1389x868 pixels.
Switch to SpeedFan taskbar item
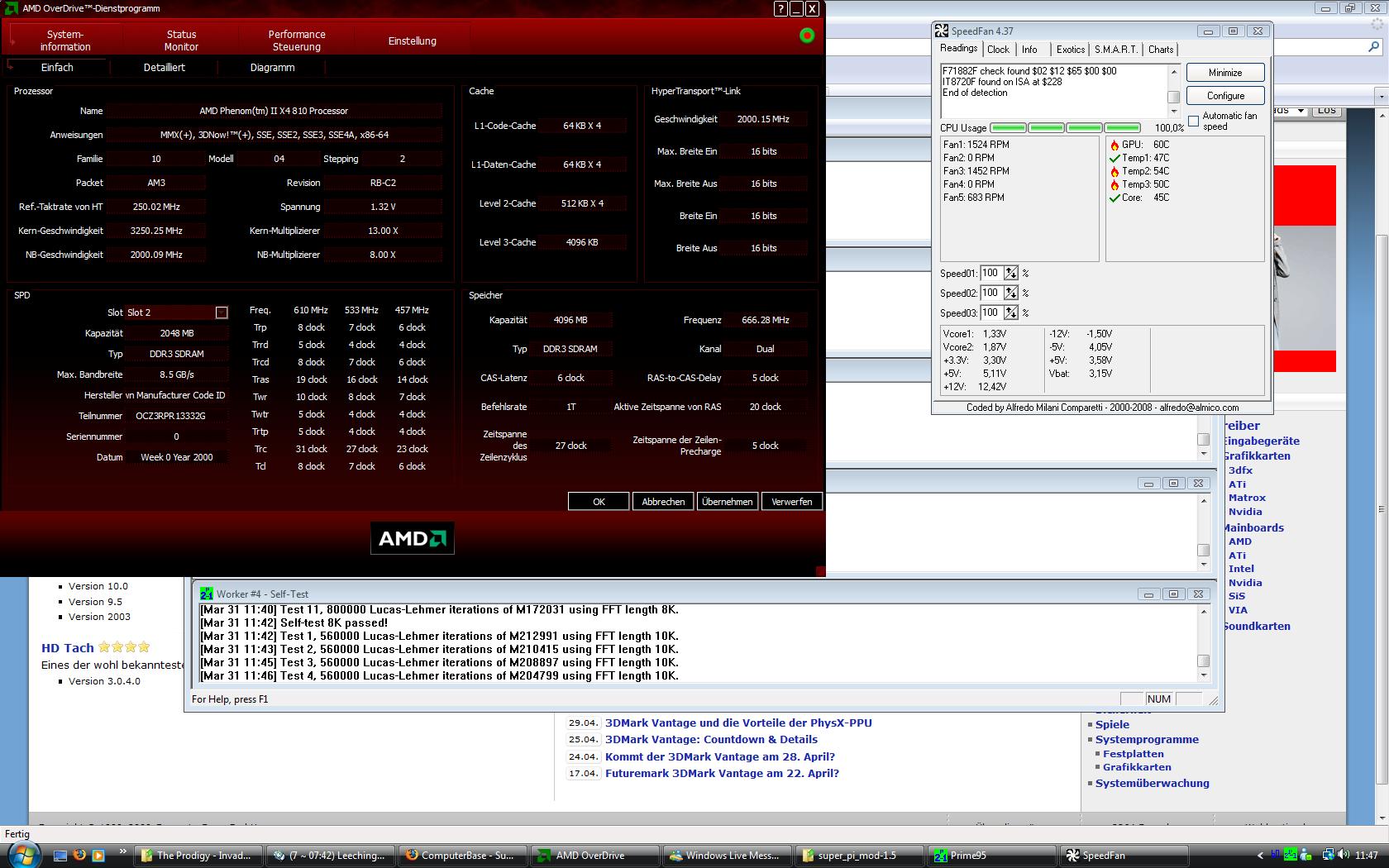1125,856
